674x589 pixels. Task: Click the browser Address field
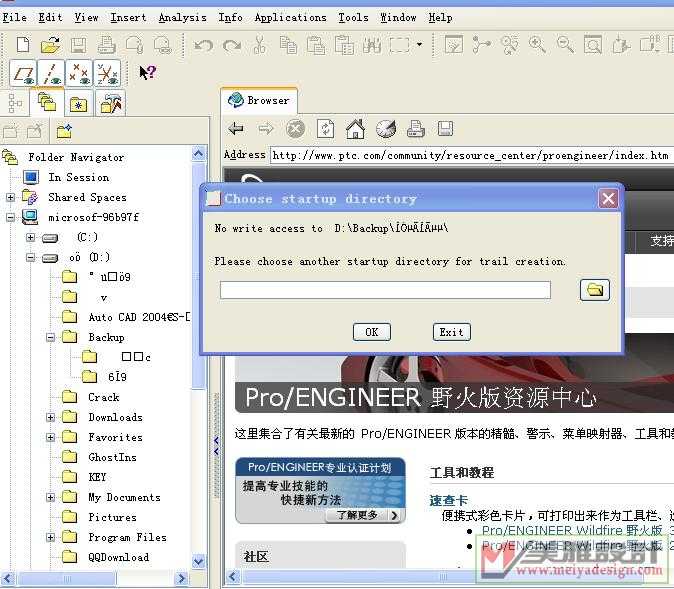(x=471, y=155)
